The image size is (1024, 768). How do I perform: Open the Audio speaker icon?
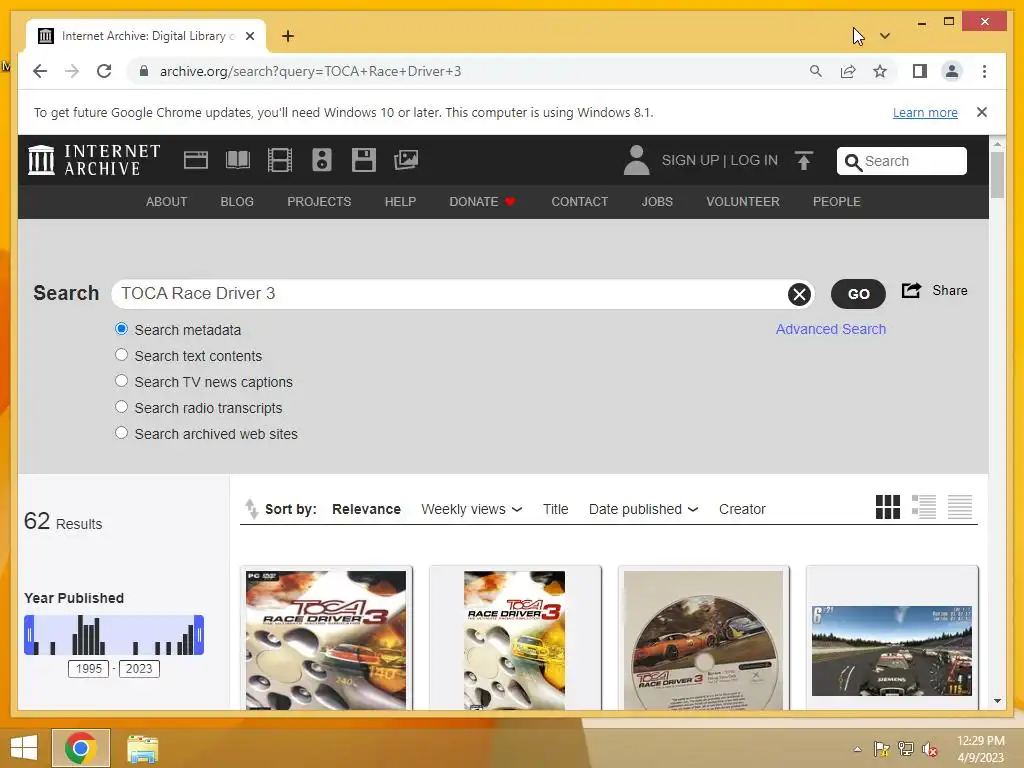pos(321,160)
